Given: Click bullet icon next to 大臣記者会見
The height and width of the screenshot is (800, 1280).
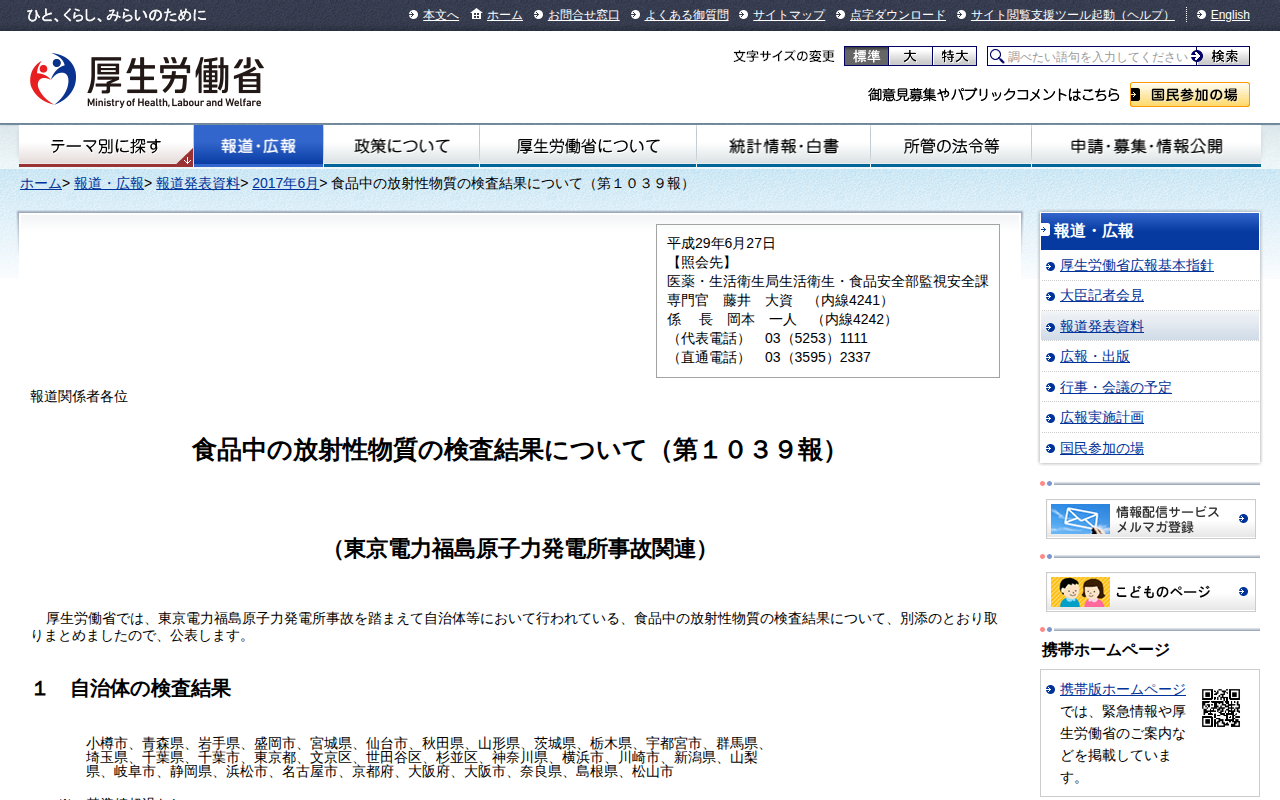Looking at the screenshot, I should [x=1050, y=297].
